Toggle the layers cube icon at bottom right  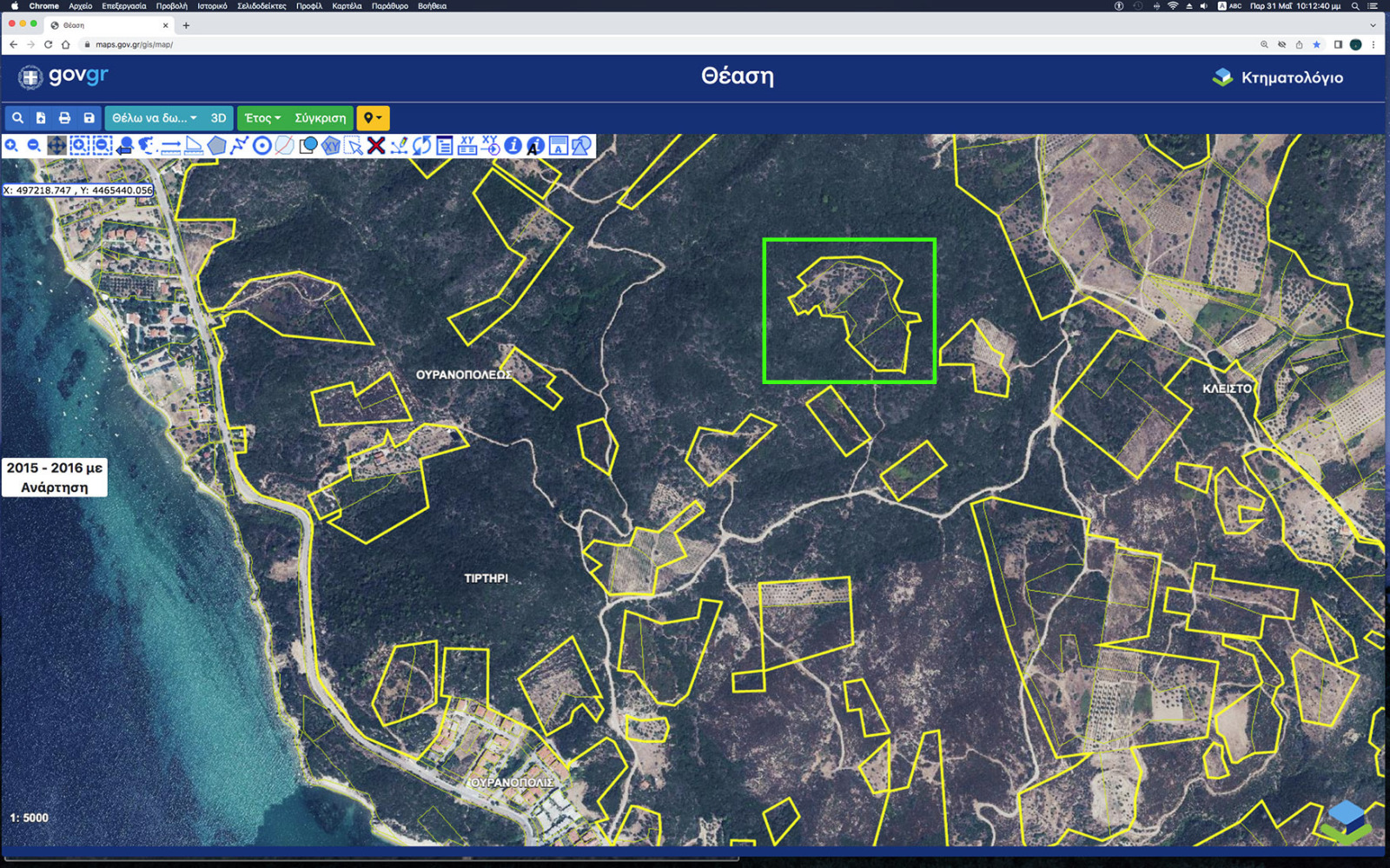pyautogui.click(x=1346, y=821)
